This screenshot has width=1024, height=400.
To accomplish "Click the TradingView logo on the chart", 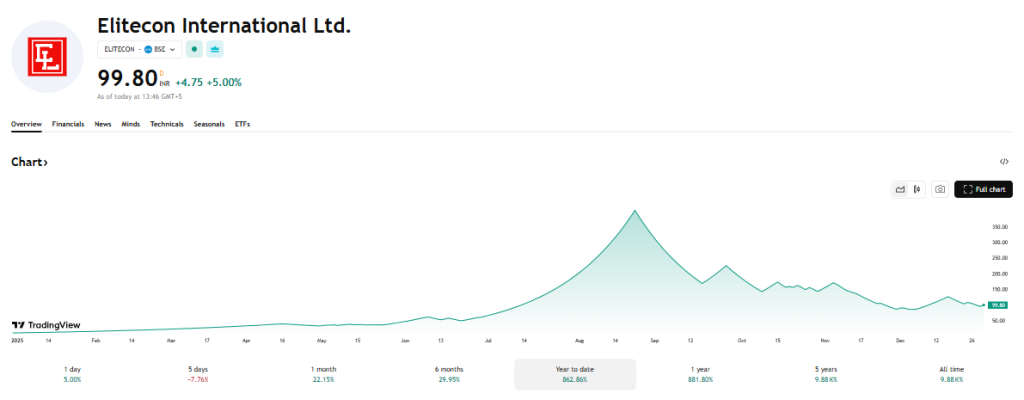I will [x=46, y=325].
